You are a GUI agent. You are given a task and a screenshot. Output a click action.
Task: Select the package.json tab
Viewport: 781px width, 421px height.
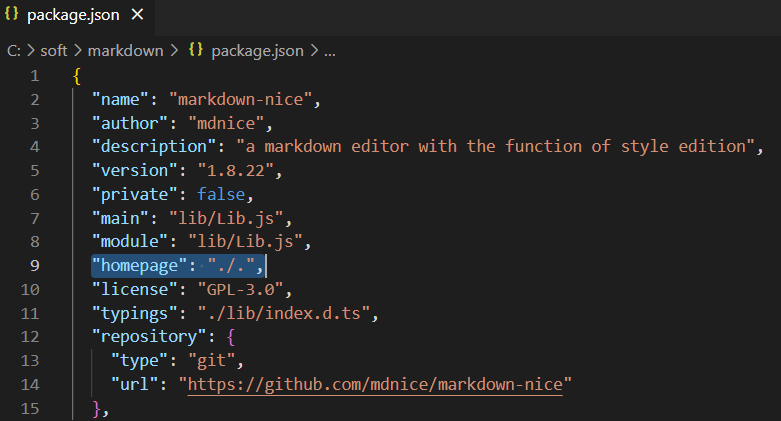77,15
